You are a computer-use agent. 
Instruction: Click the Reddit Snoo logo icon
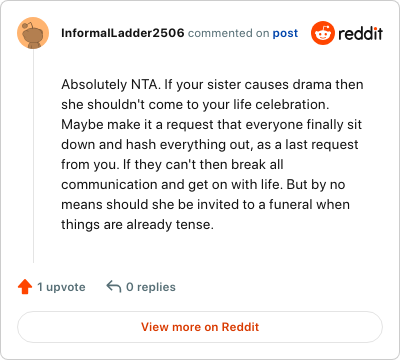click(323, 33)
